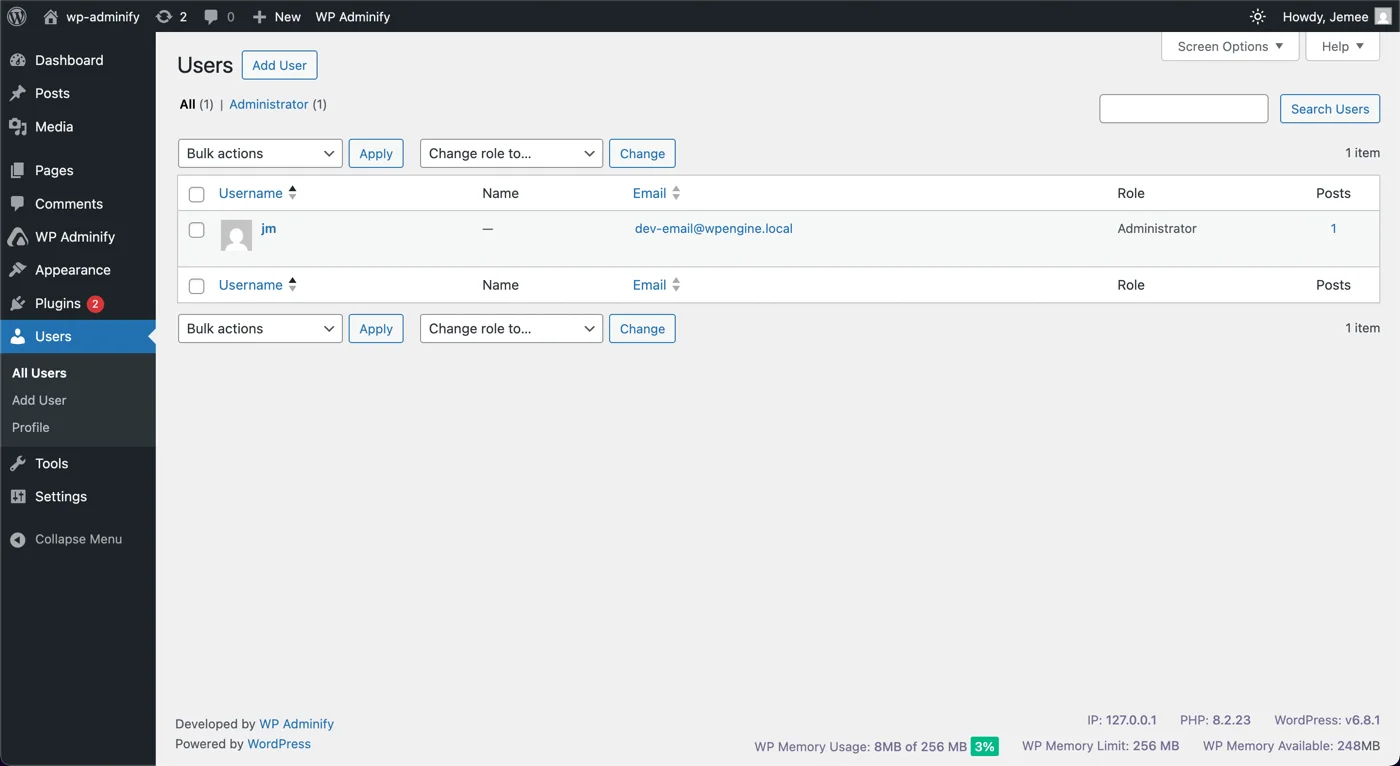Screen dimensions: 1400x766
Task: Click inside the user search field
Action: coord(1183,108)
